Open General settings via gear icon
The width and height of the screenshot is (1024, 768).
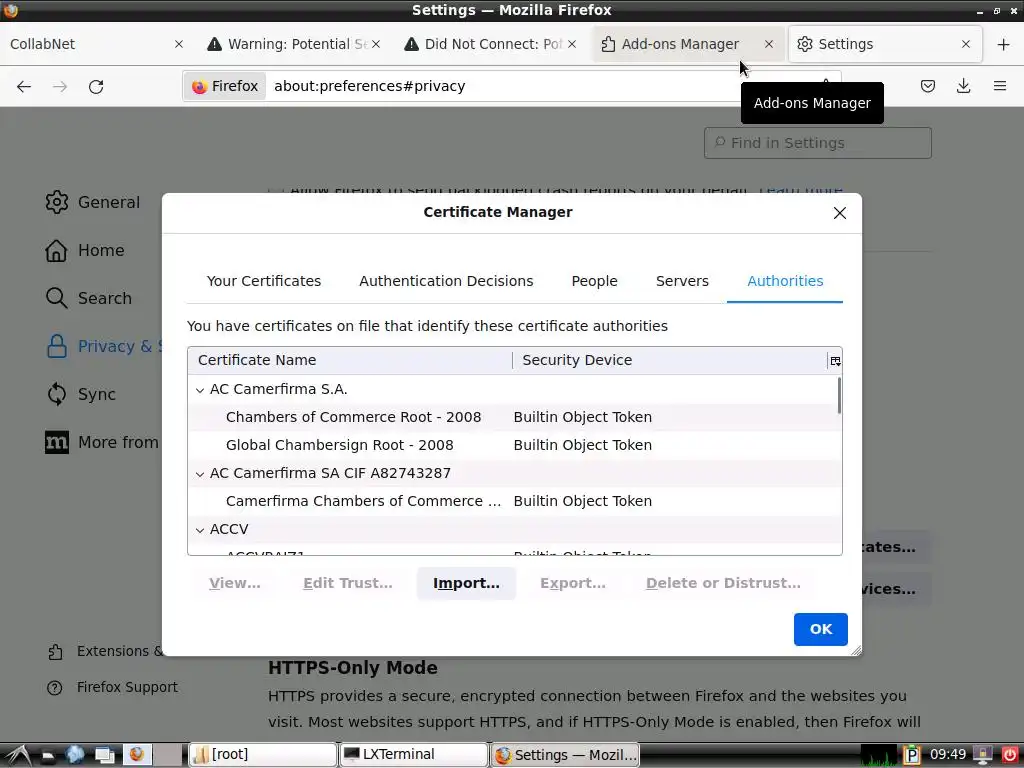[57, 202]
